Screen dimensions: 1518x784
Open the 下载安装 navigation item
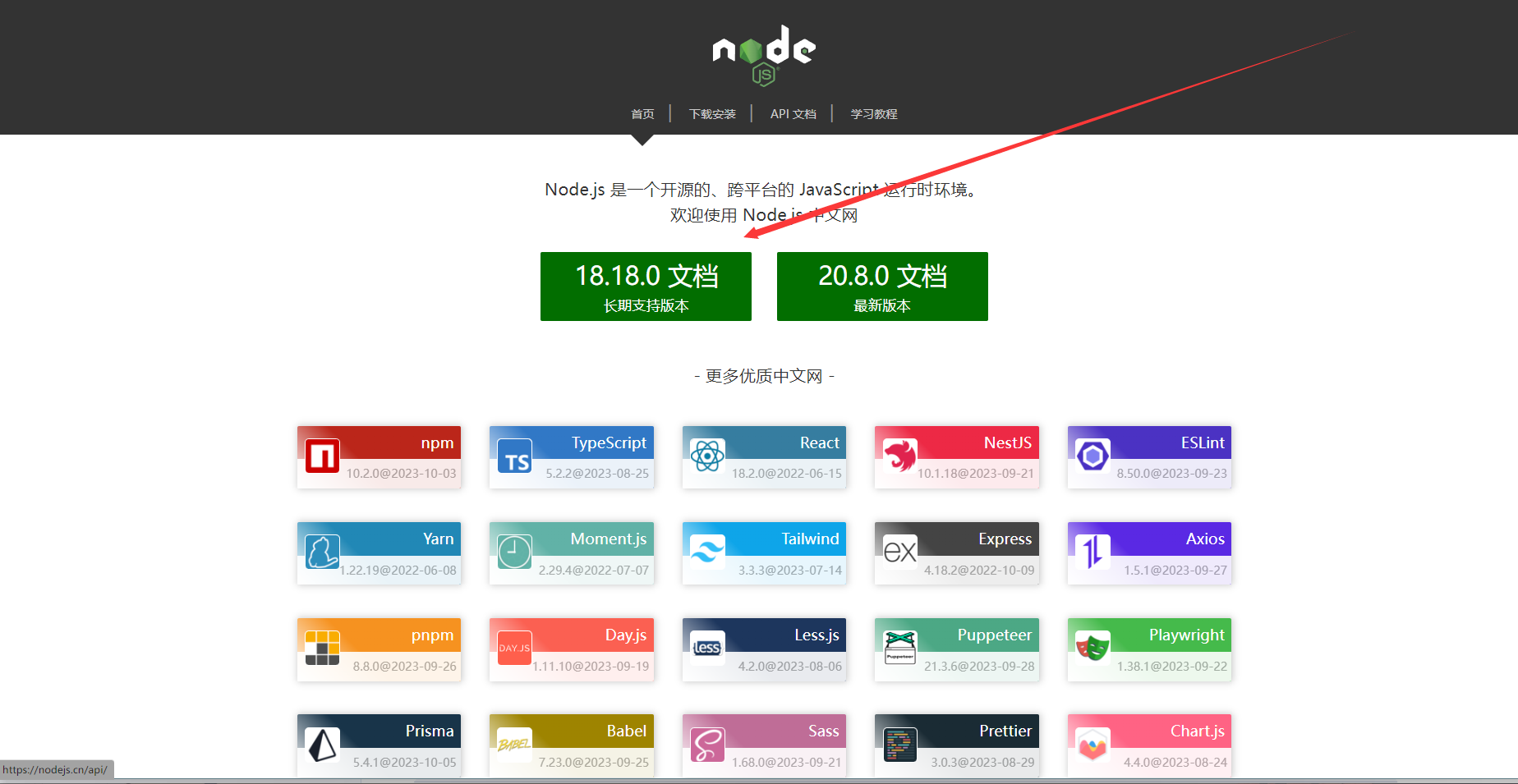(712, 114)
